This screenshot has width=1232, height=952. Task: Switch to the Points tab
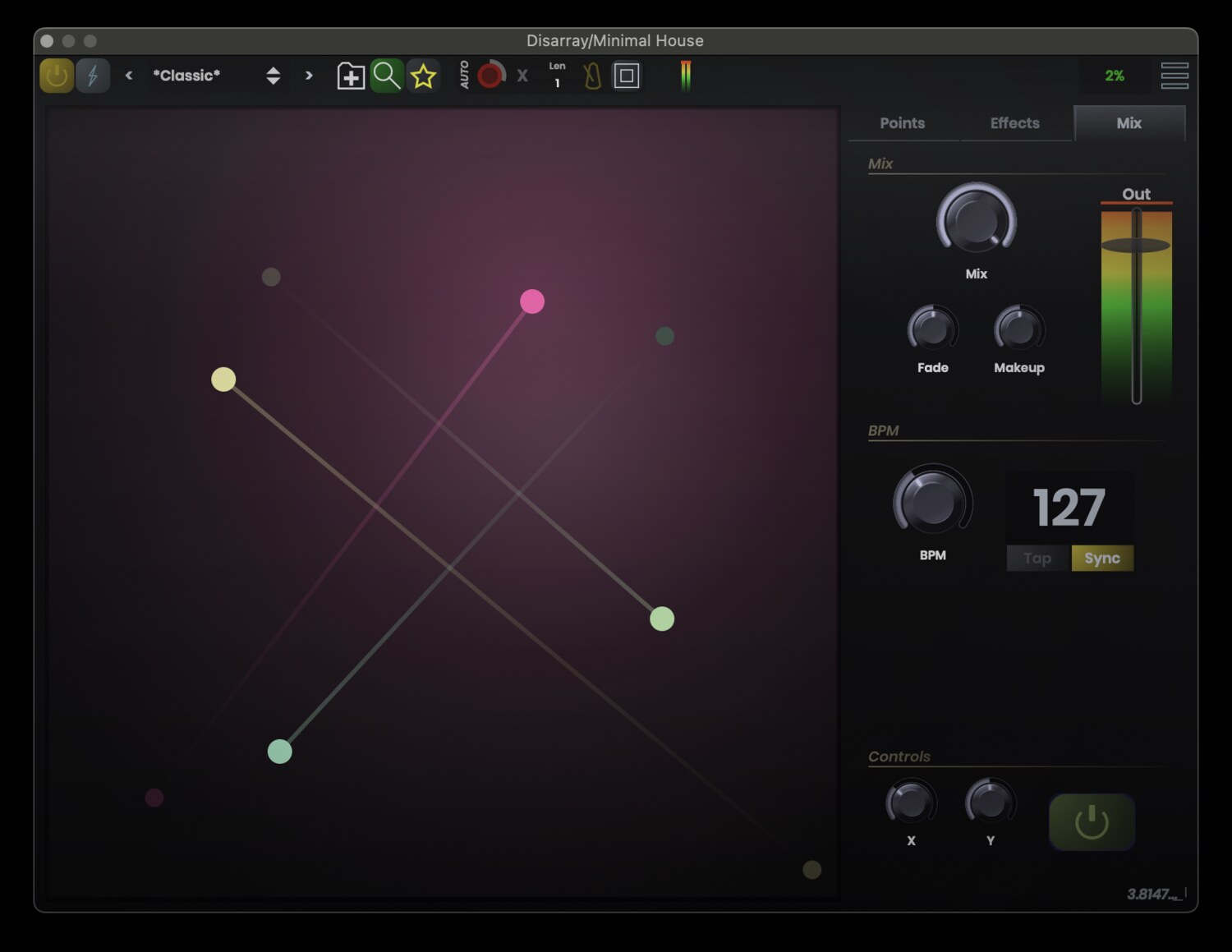point(902,123)
